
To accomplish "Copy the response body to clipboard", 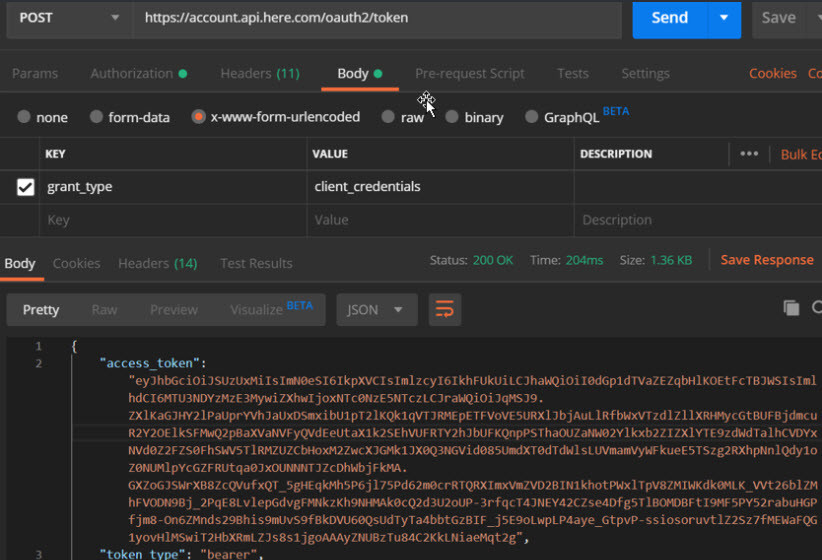I will 791,308.
